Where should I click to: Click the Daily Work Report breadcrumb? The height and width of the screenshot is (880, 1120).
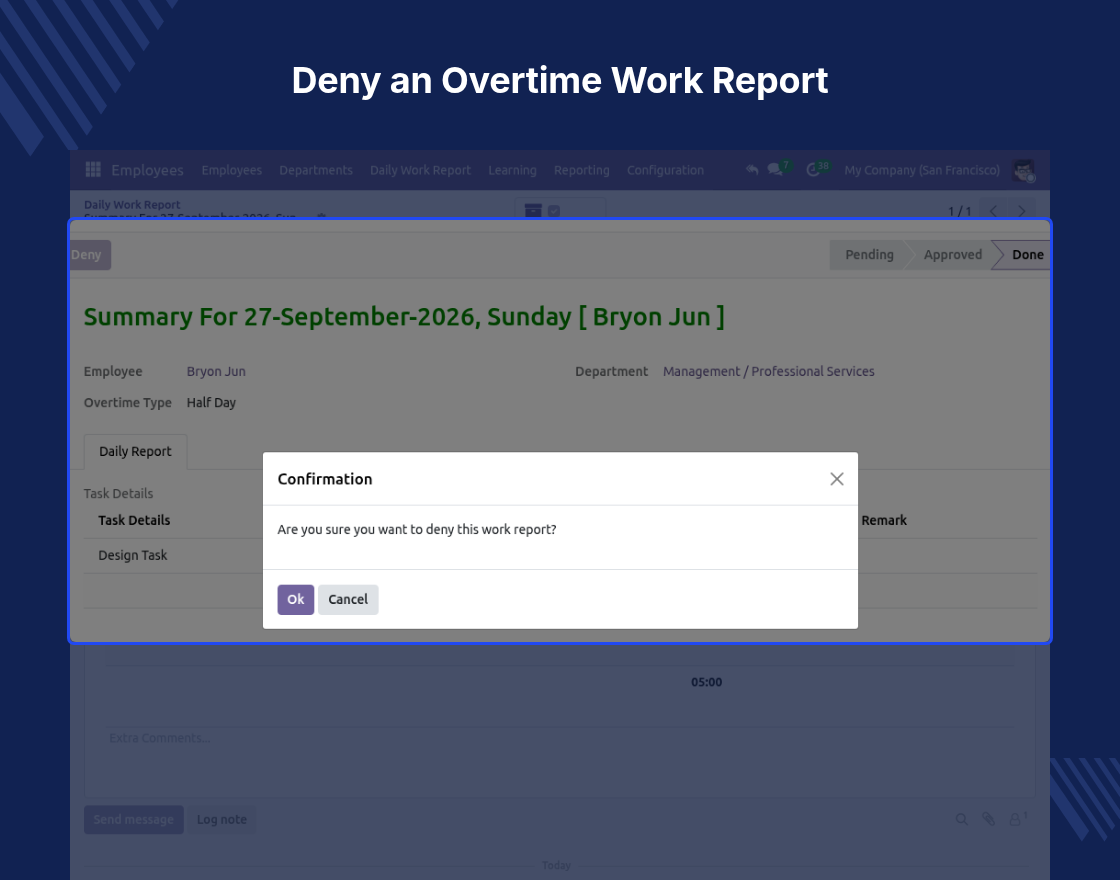pos(132,205)
